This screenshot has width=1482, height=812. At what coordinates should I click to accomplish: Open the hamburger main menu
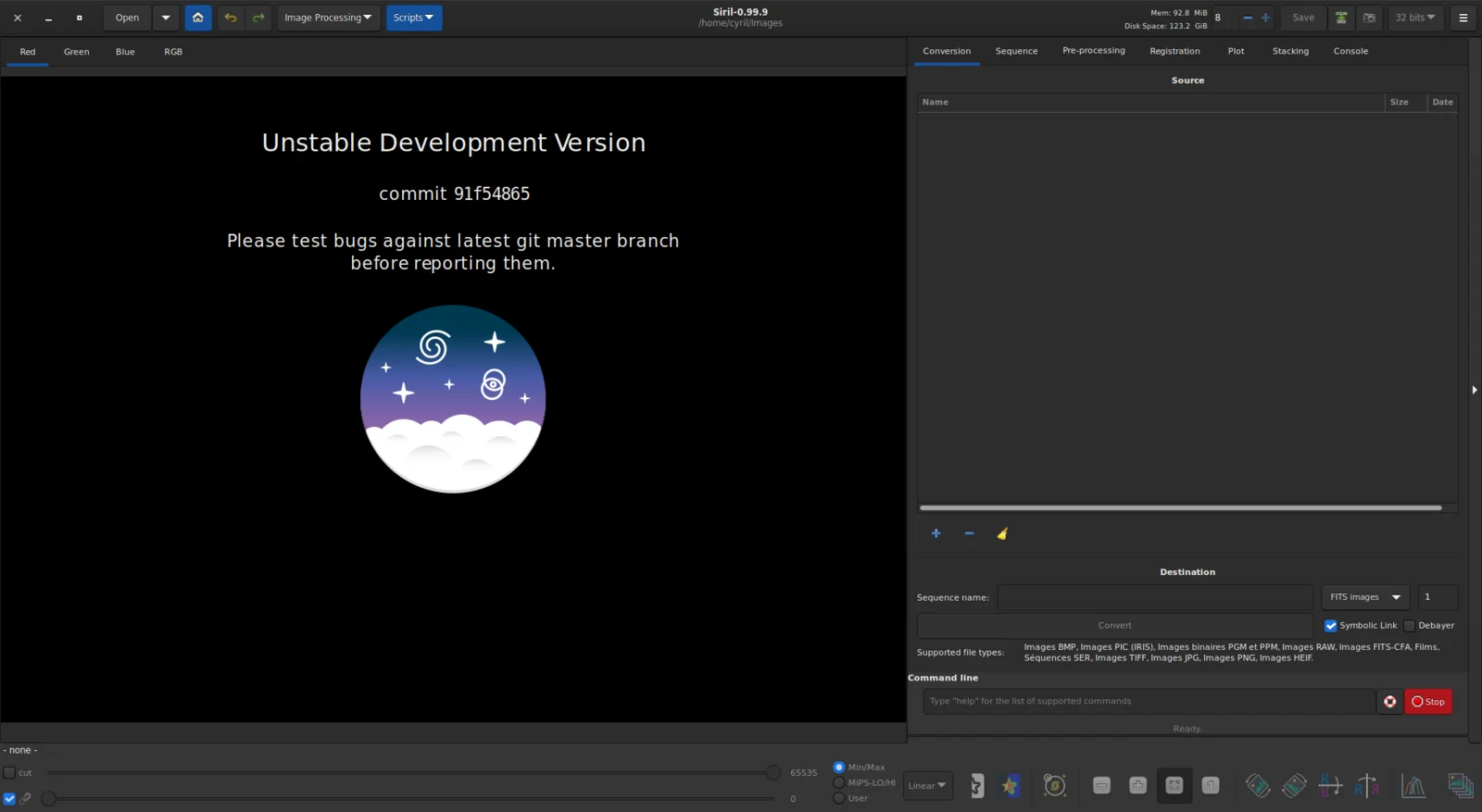pyautogui.click(x=1463, y=18)
